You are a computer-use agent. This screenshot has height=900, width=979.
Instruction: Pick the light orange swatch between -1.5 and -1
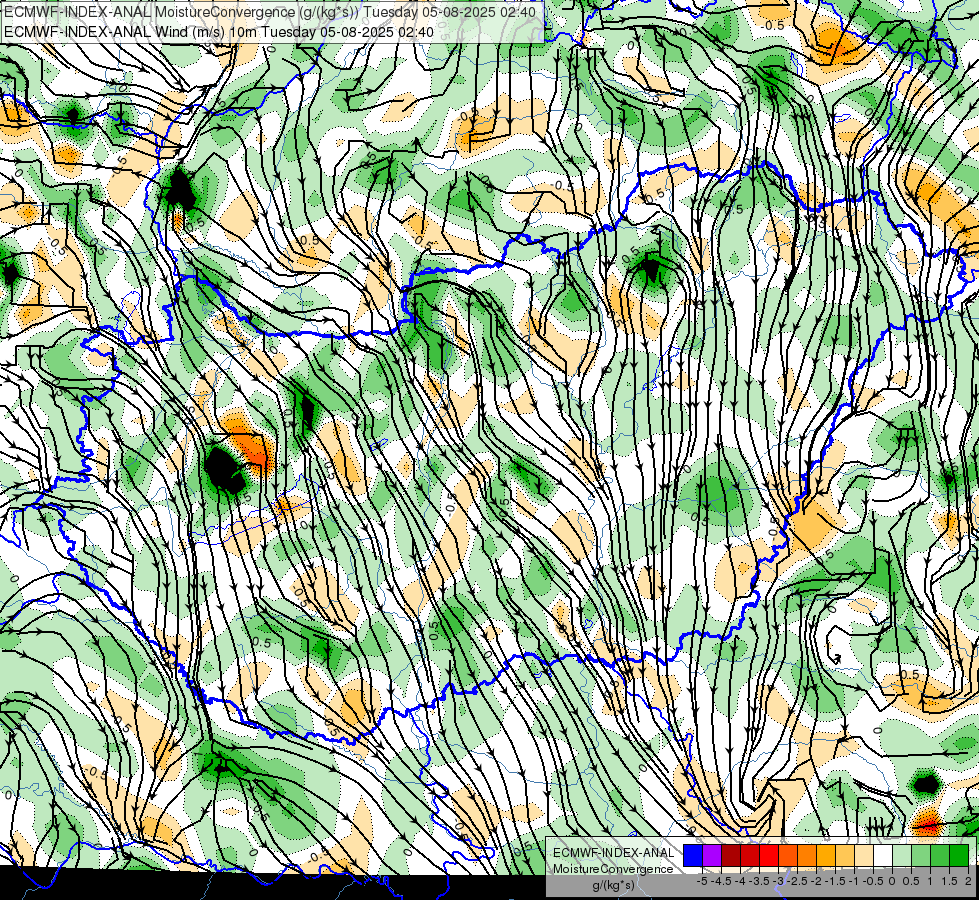pyautogui.click(x=845, y=855)
